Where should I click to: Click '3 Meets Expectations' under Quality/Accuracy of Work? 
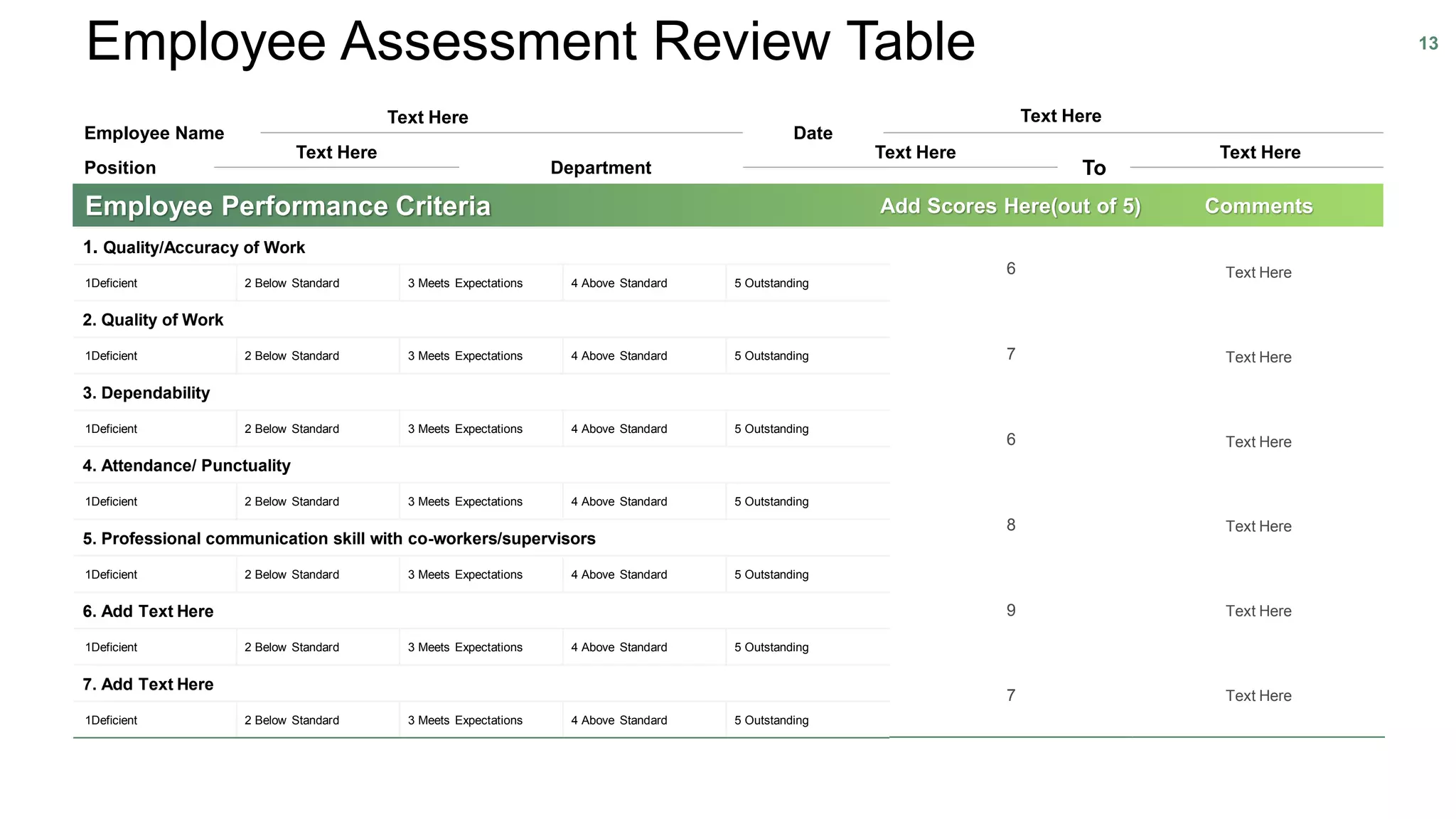465,283
